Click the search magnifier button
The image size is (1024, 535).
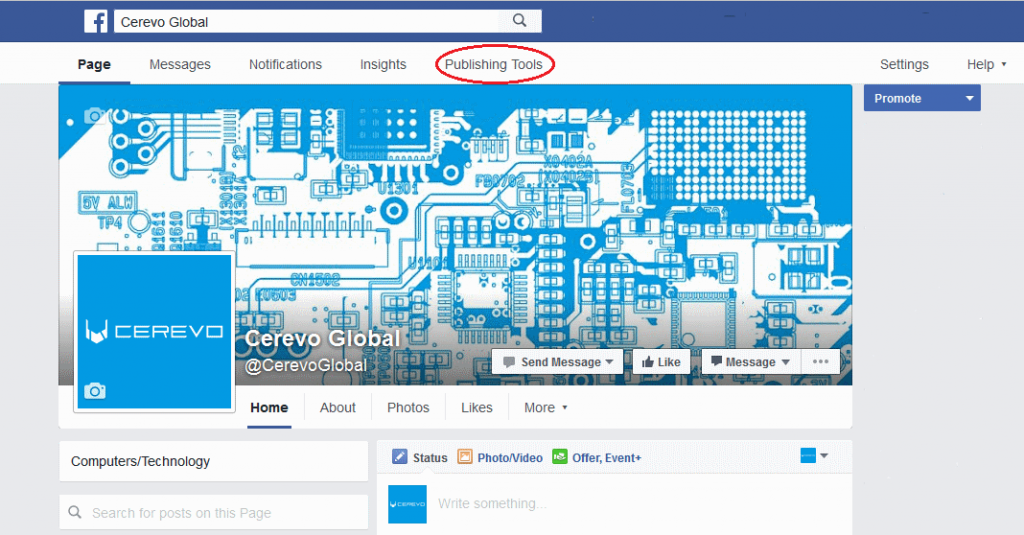click(x=519, y=21)
